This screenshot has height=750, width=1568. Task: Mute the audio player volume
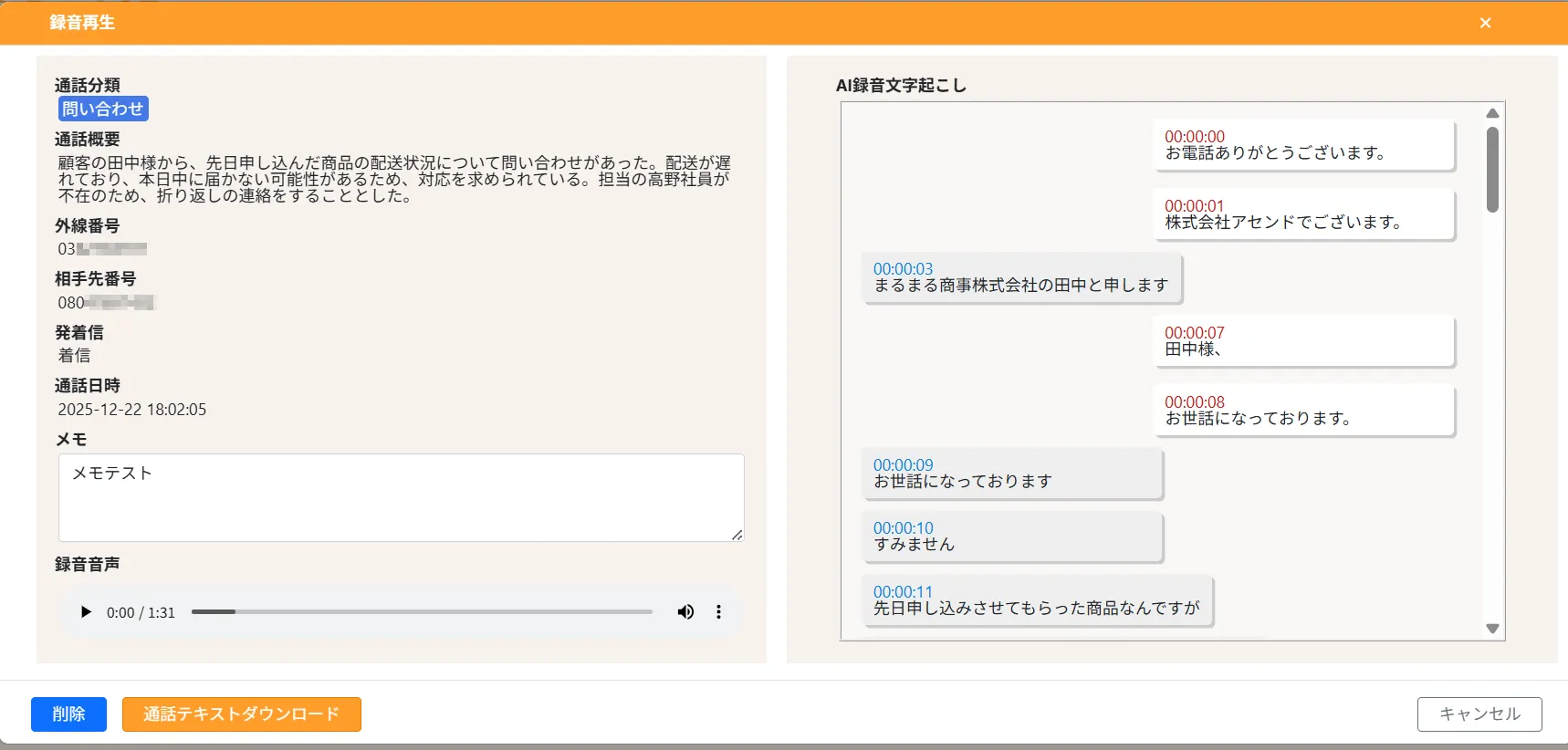(x=685, y=612)
